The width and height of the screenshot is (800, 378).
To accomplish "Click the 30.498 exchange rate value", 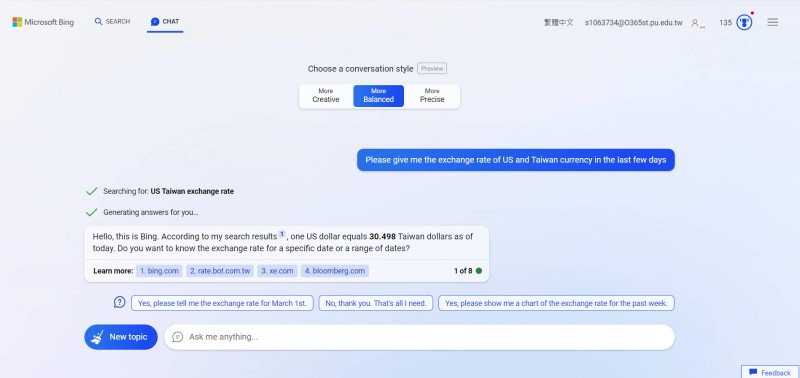I will pyautogui.click(x=383, y=236).
